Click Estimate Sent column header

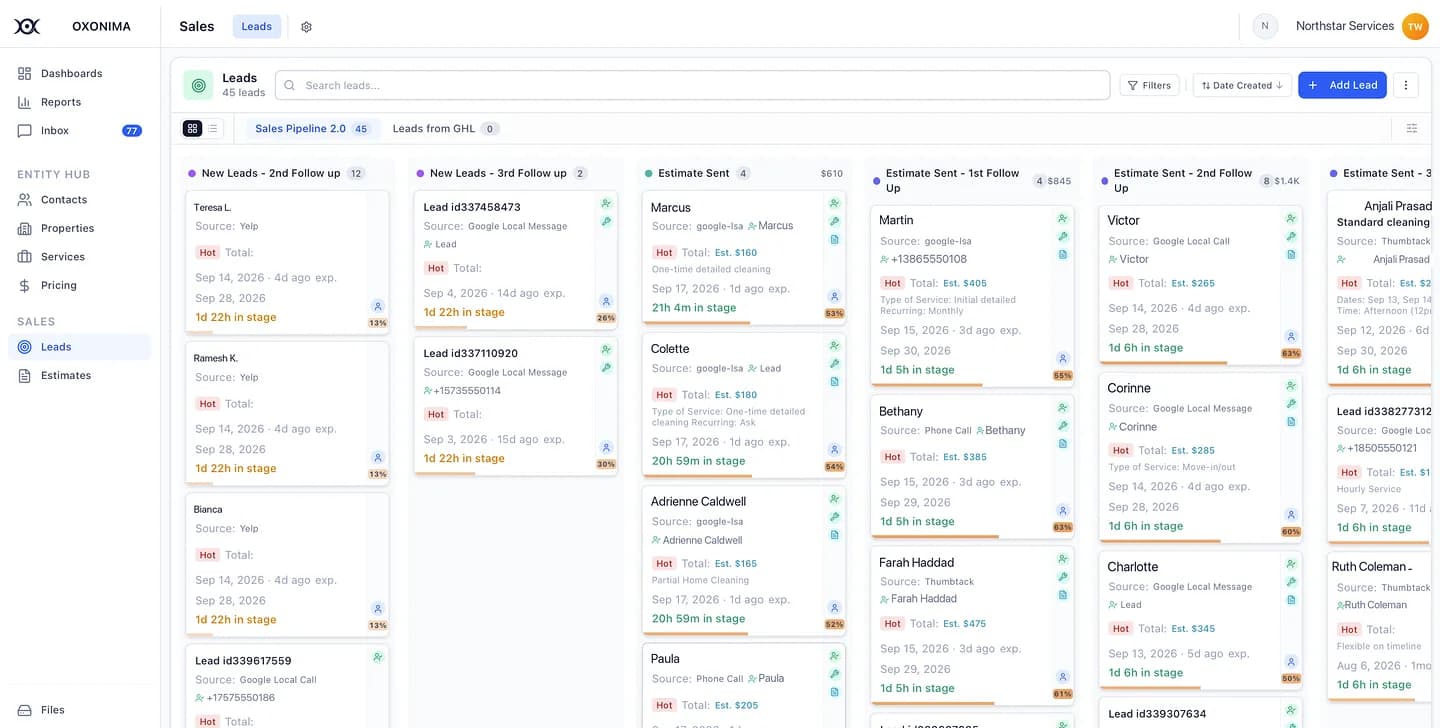point(693,174)
